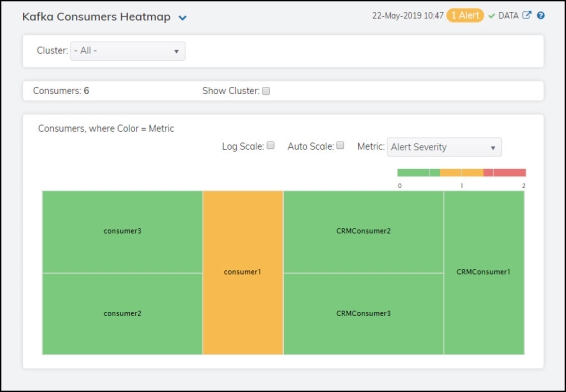Image resolution: width=566 pixels, height=392 pixels.
Task: Select the CRMConsumer2 heatmap cell
Action: 363,232
